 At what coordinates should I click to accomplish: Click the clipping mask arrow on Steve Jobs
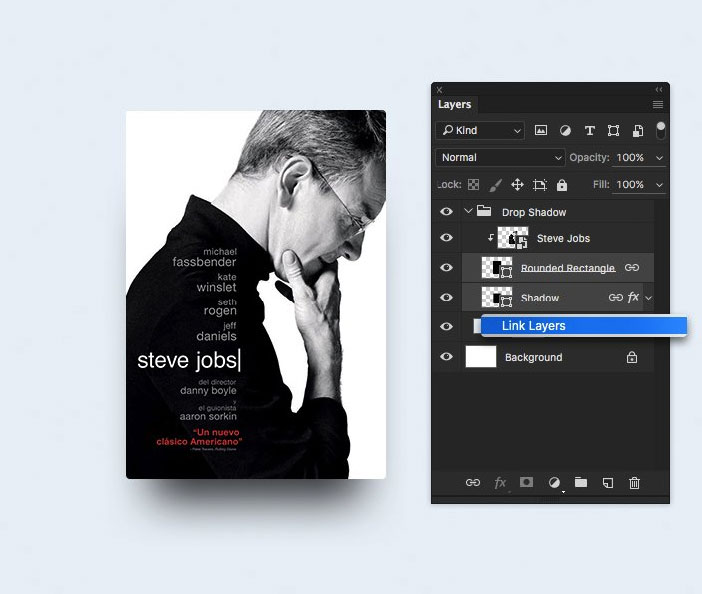(491, 237)
